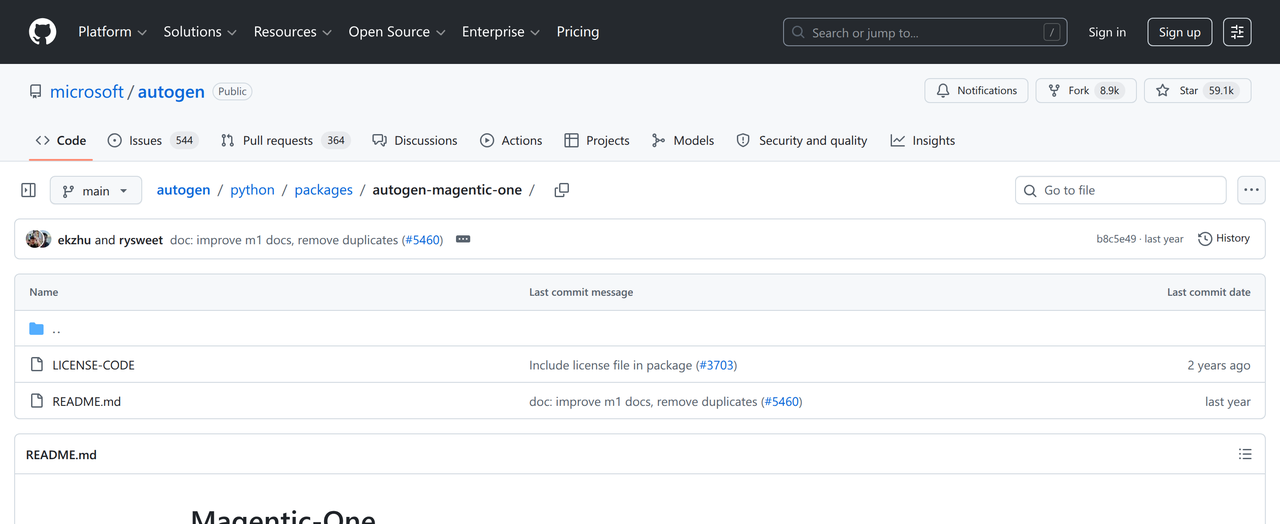Expand the Enterprise menu

coord(501,32)
